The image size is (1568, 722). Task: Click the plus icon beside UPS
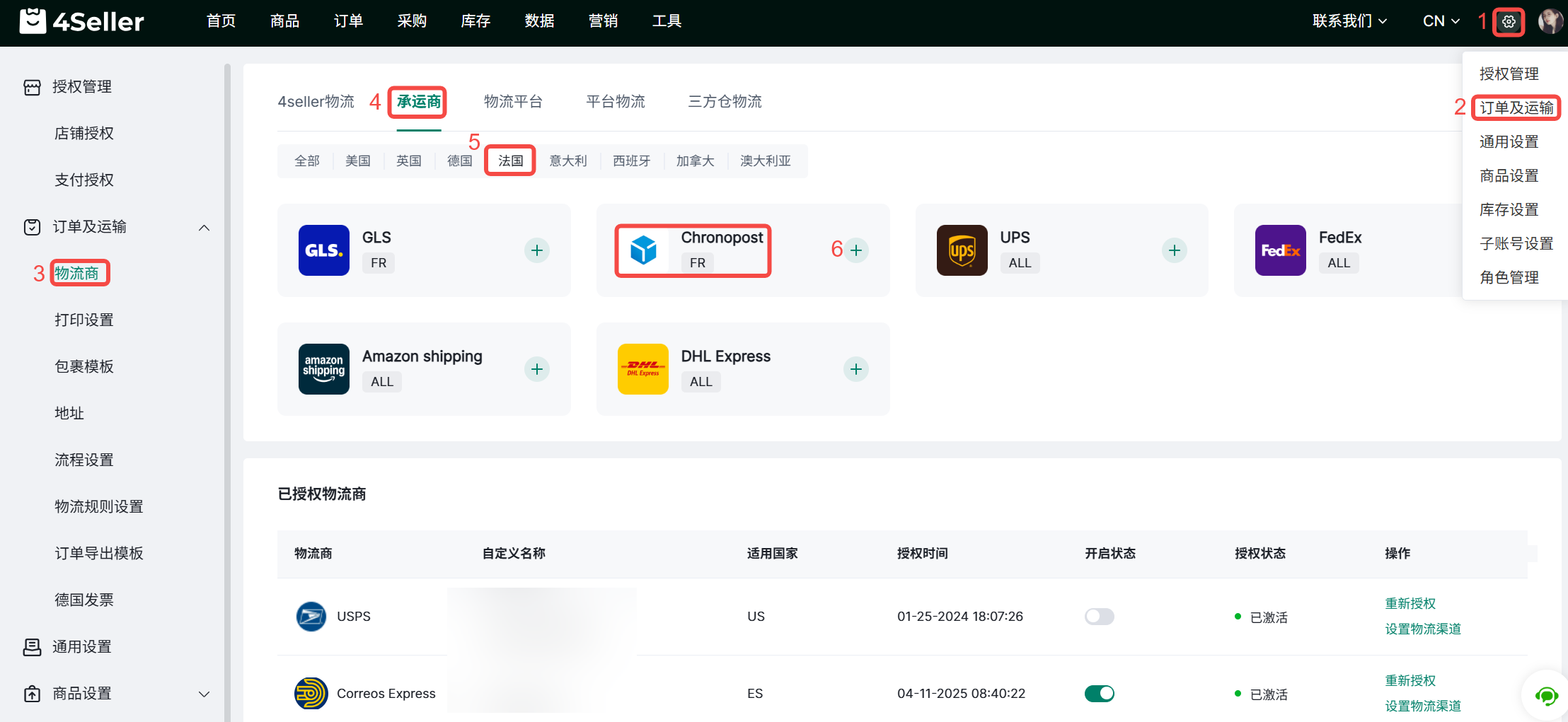[x=1175, y=250]
